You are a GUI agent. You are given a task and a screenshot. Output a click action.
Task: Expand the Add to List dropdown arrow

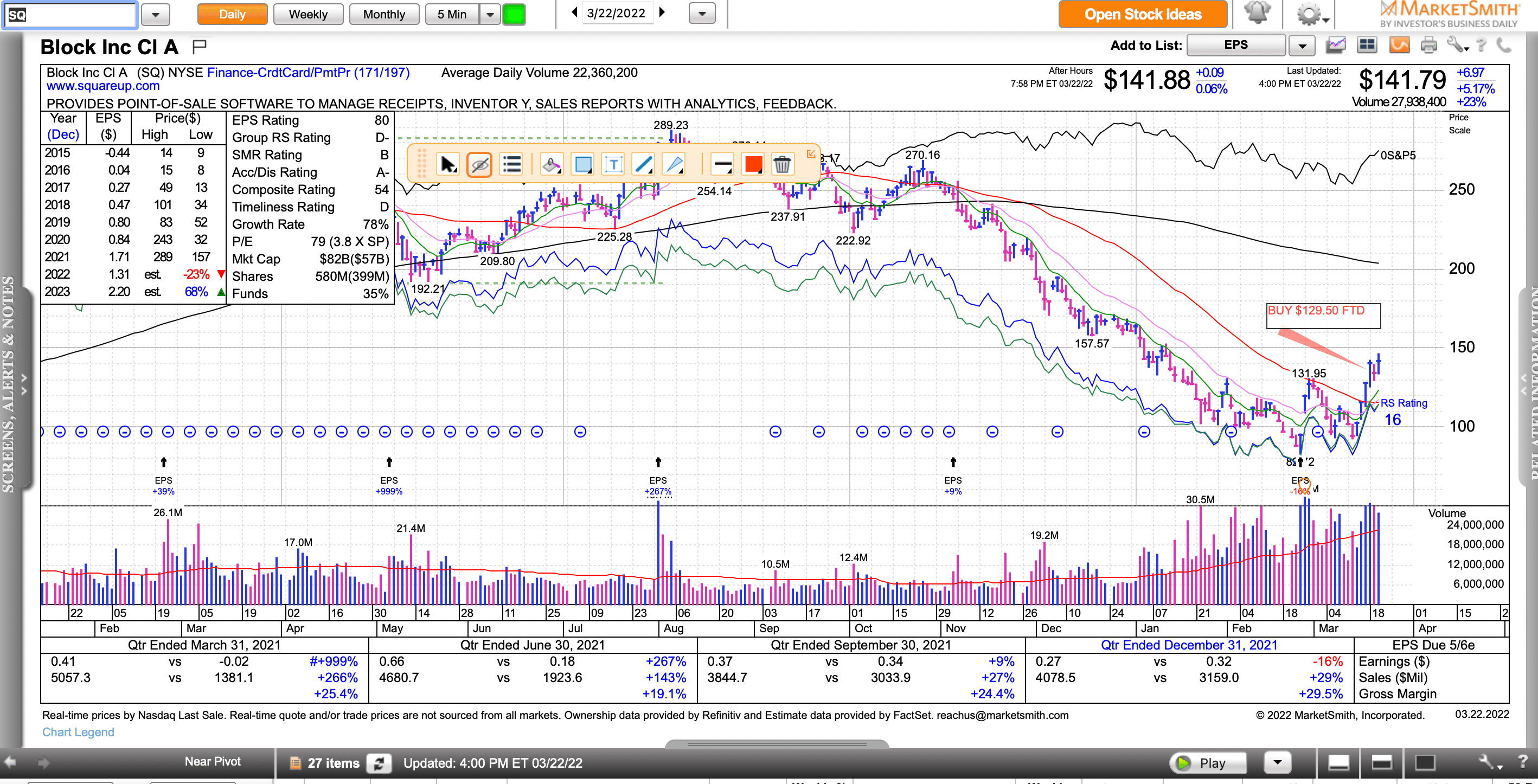1302,46
